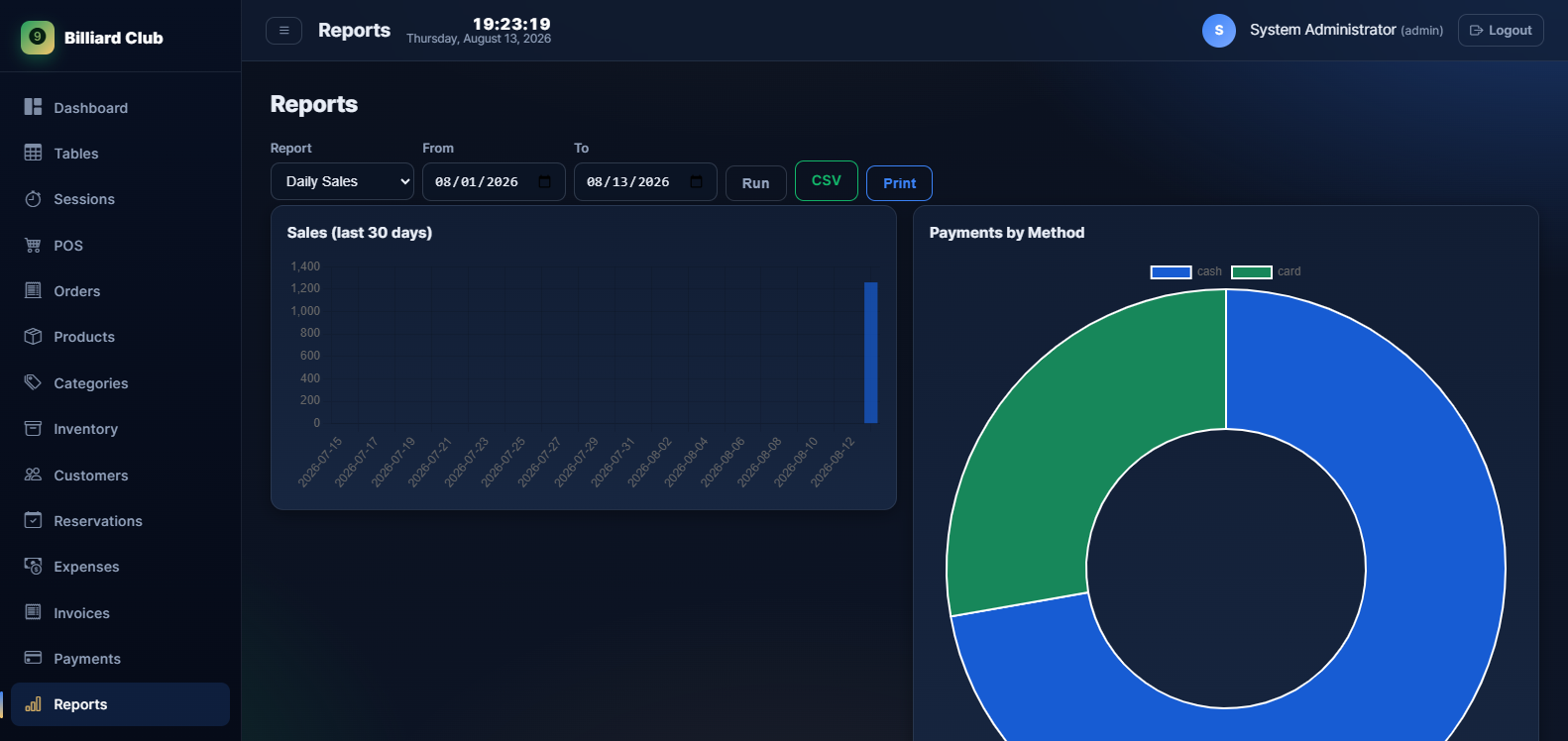1568x741 pixels.
Task: Click the user avatar with letter S
Action: click(x=1219, y=31)
